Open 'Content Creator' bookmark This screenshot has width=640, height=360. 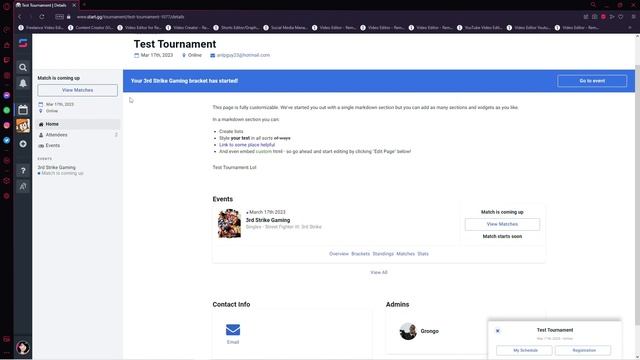91,28
